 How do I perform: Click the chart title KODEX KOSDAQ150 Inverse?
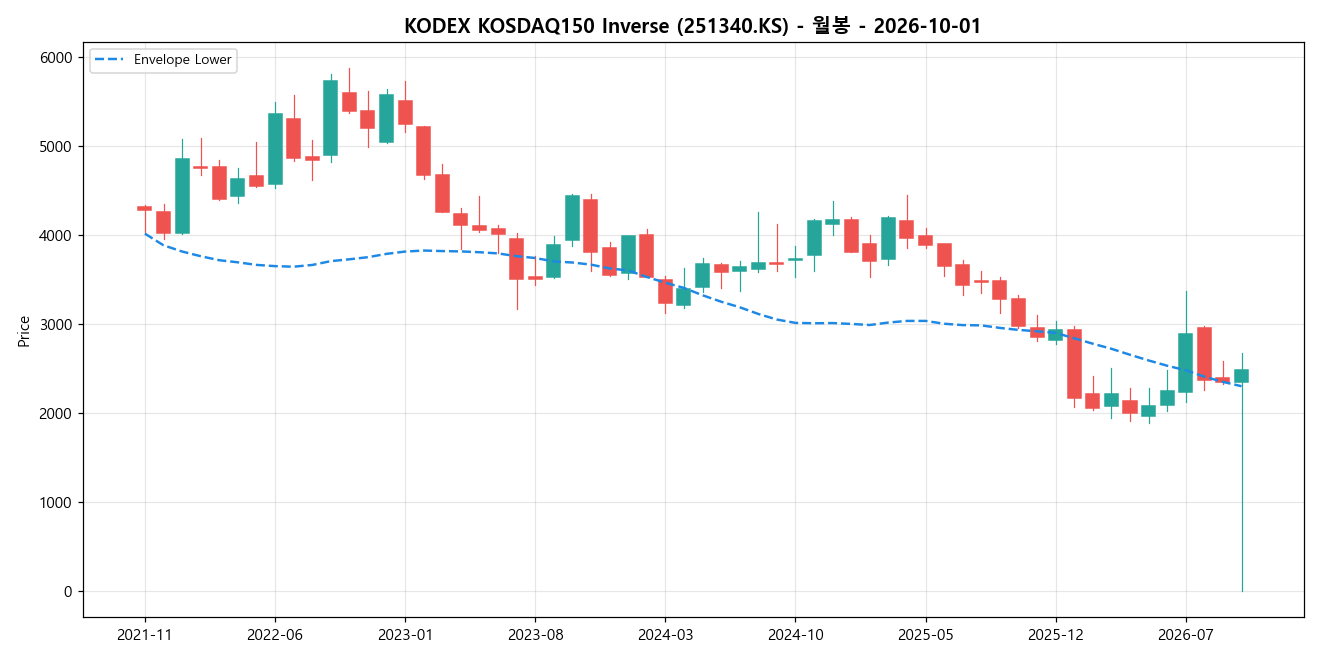692,26
